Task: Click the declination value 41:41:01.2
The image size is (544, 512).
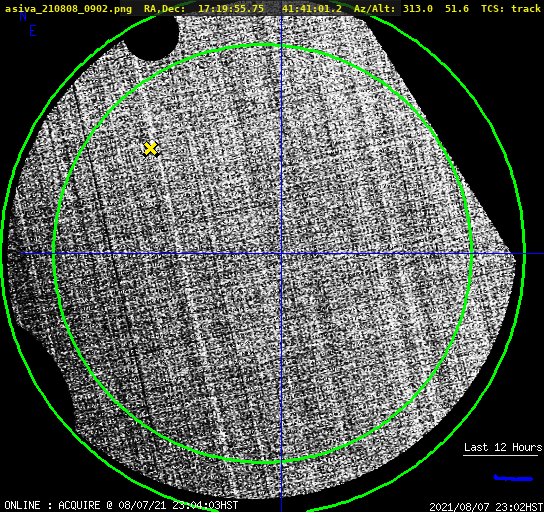Action: pyautogui.click(x=312, y=9)
